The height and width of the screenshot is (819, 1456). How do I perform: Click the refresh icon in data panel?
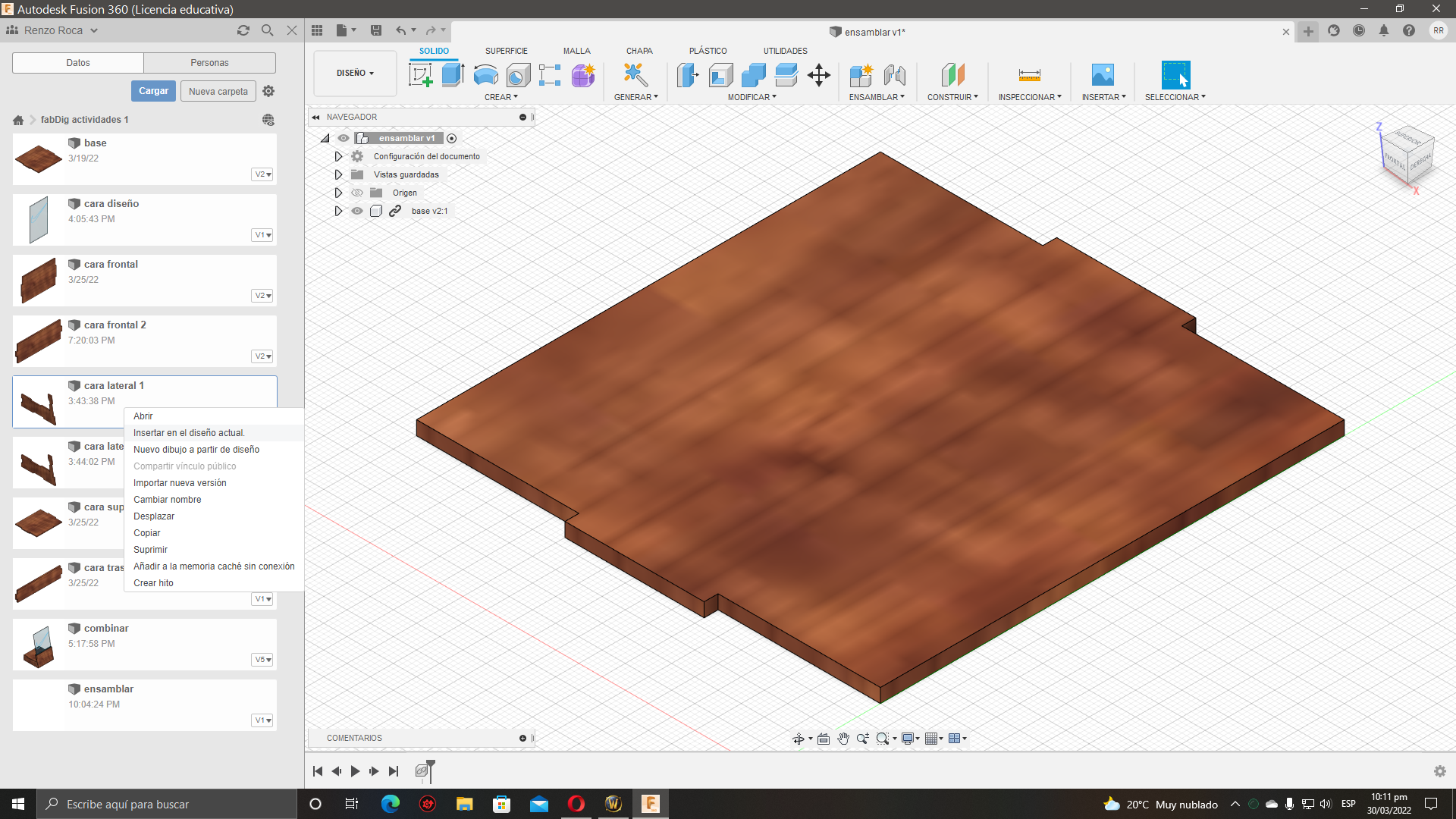(x=243, y=30)
